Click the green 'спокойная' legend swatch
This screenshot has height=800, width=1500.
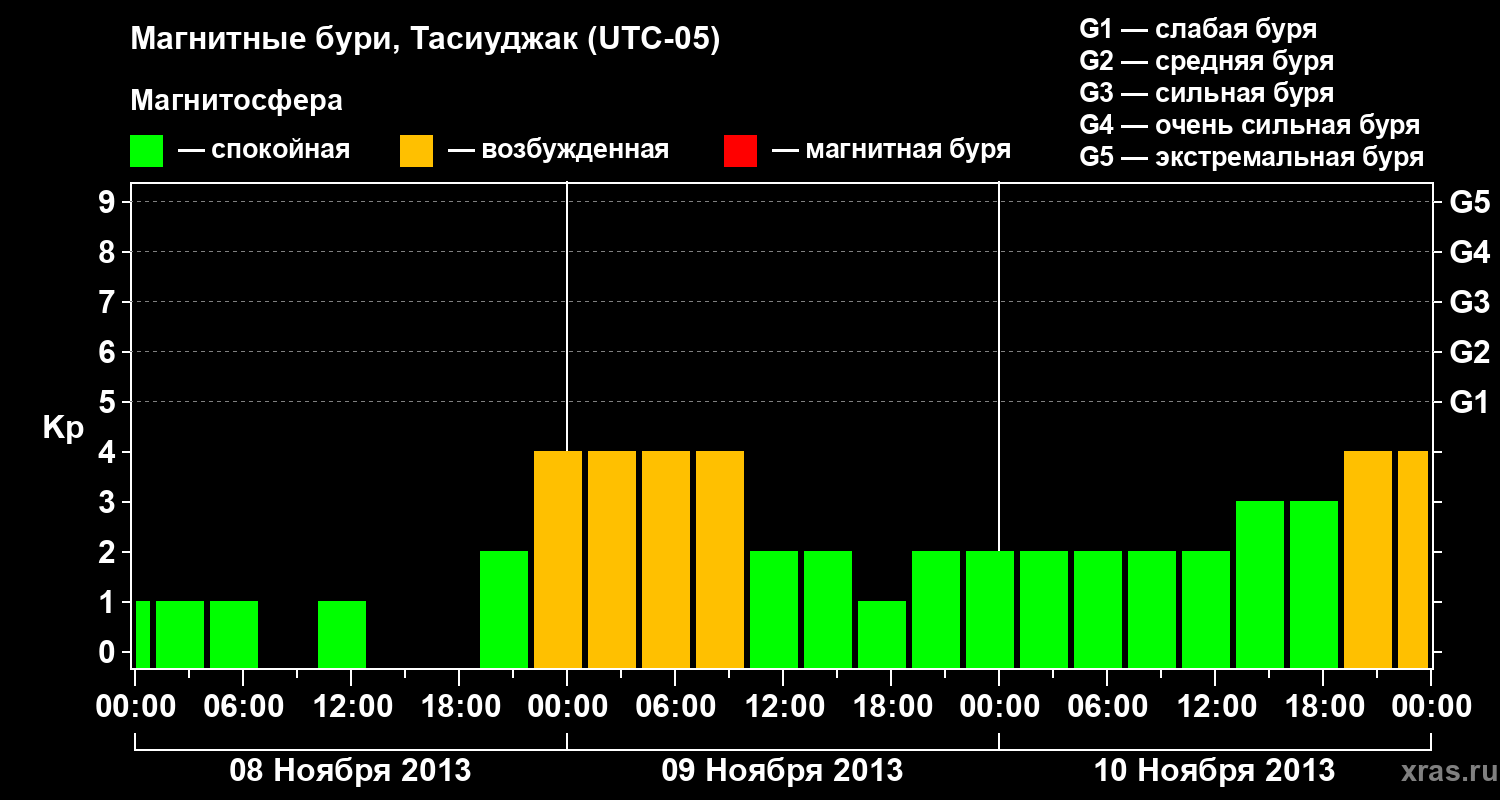click(x=146, y=151)
